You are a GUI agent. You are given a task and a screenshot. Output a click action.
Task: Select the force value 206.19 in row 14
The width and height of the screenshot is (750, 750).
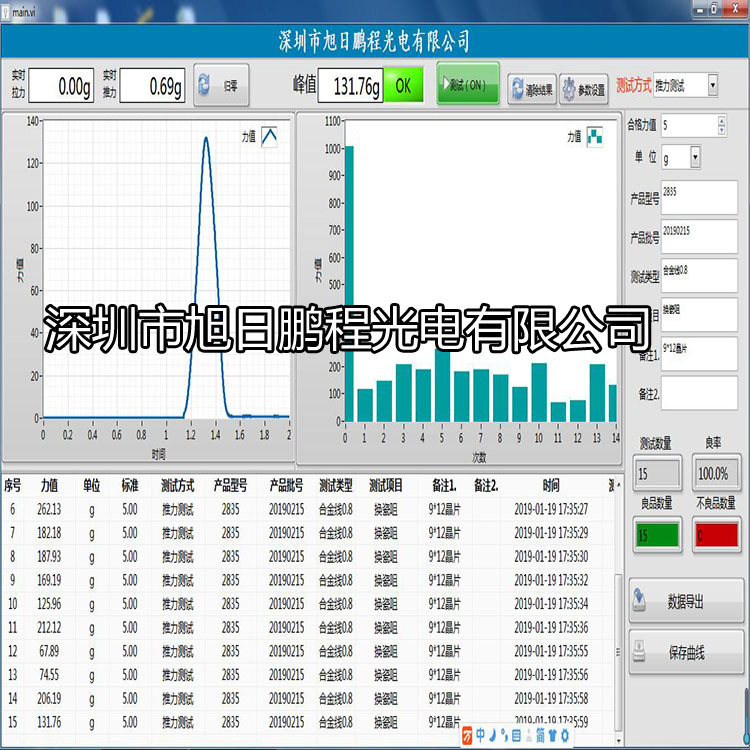click(49, 698)
